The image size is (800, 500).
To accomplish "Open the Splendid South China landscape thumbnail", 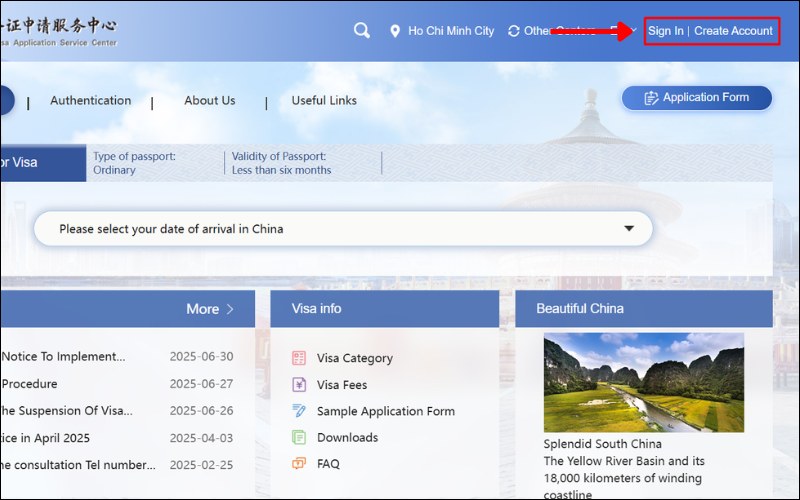I will click(x=644, y=383).
